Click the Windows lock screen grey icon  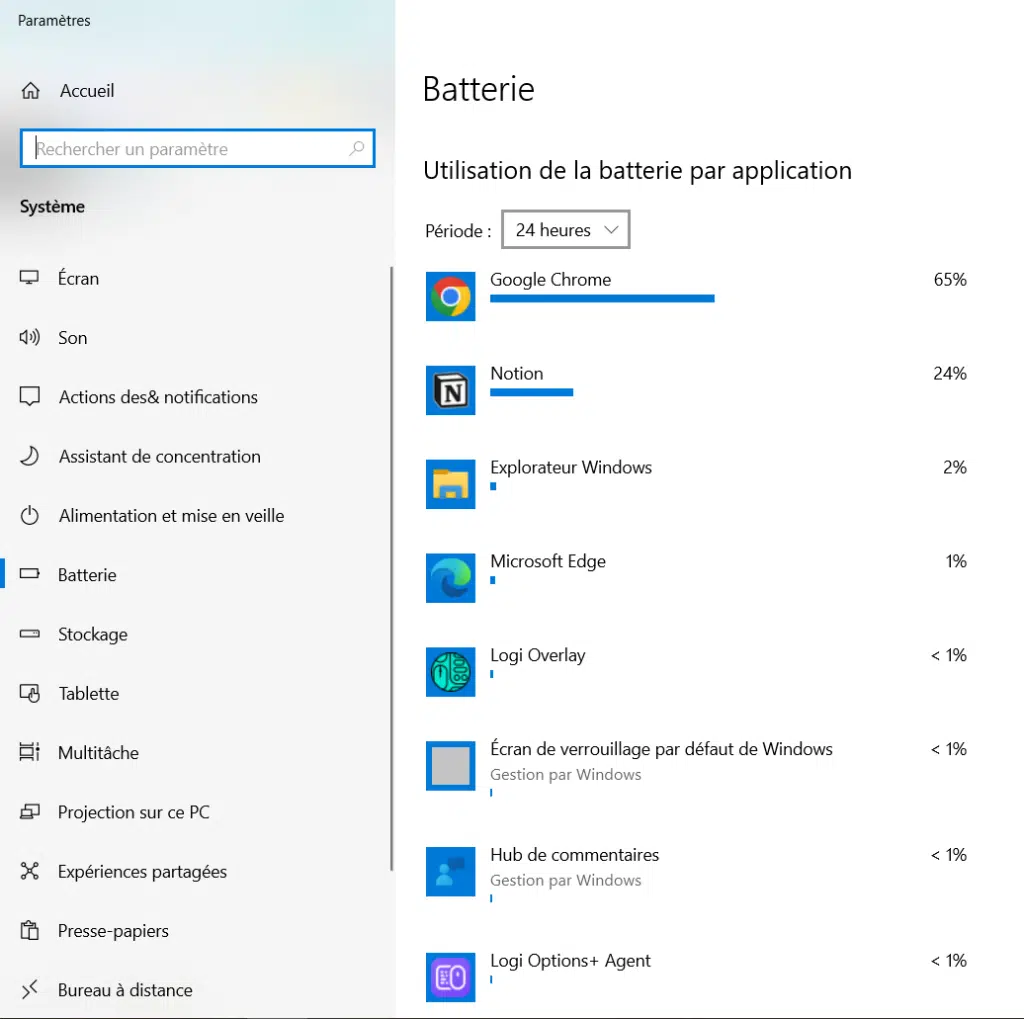451,766
